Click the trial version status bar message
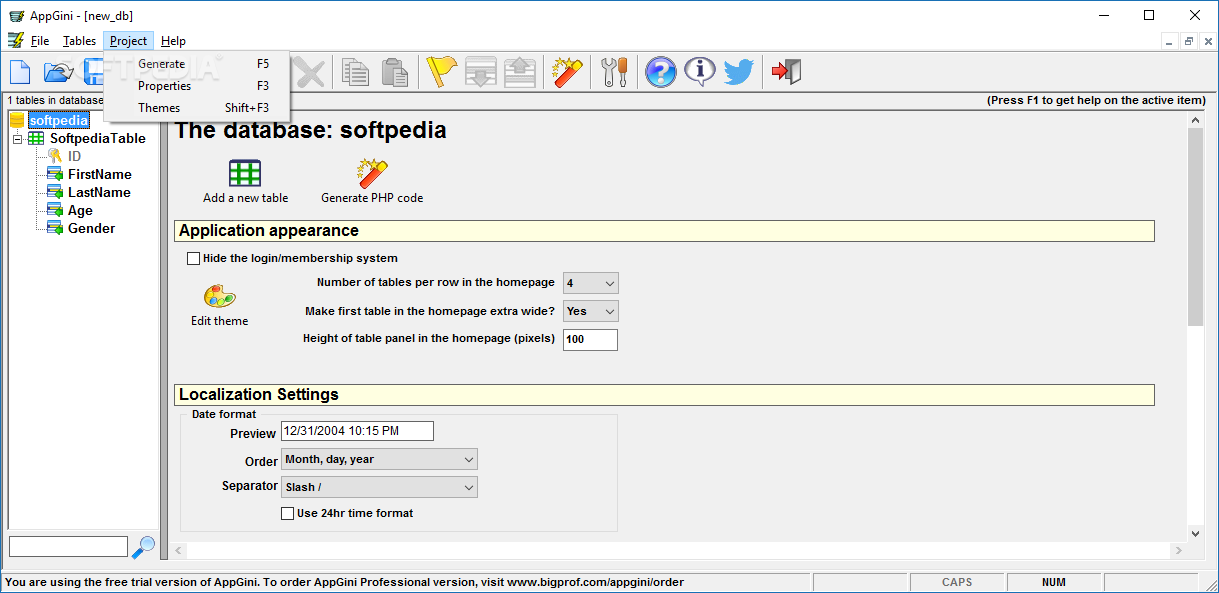 pyautogui.click(x=345, y=582)
